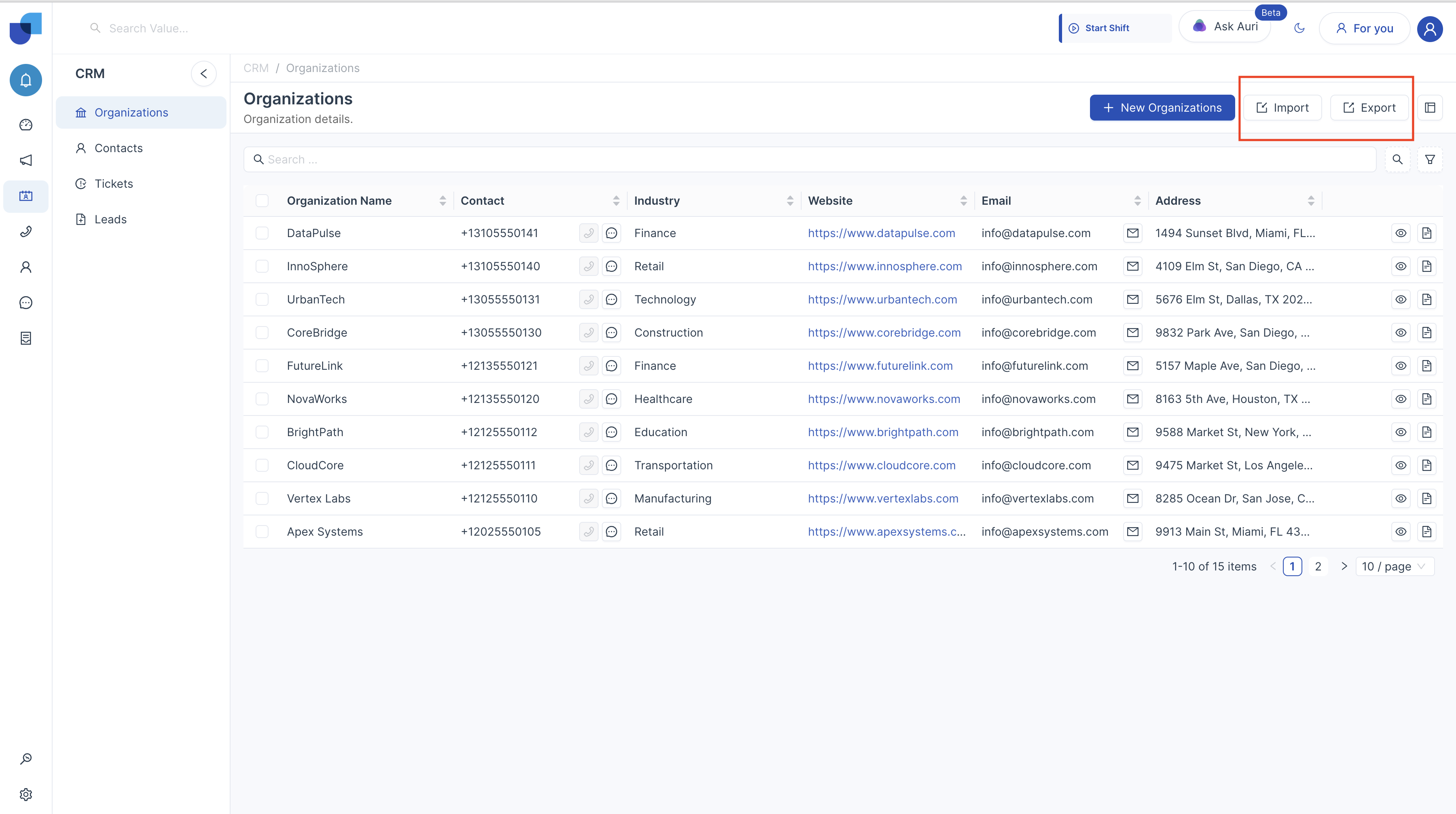Send message to InnoSphere via chat icon

[611, 266]
